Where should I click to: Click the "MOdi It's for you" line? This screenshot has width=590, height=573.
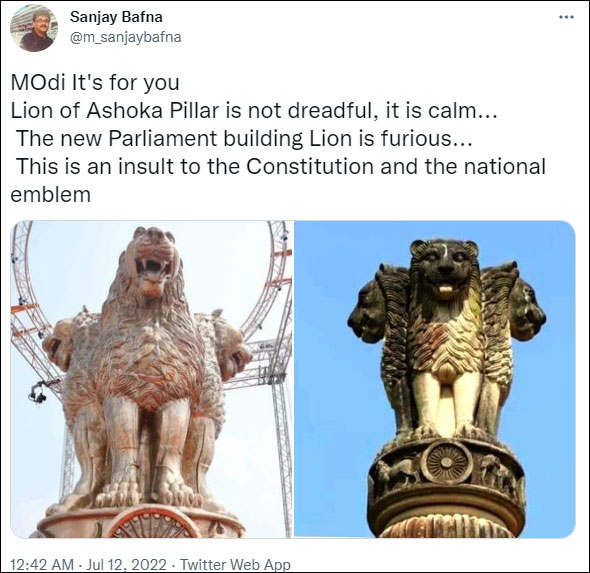coord(95,82)
